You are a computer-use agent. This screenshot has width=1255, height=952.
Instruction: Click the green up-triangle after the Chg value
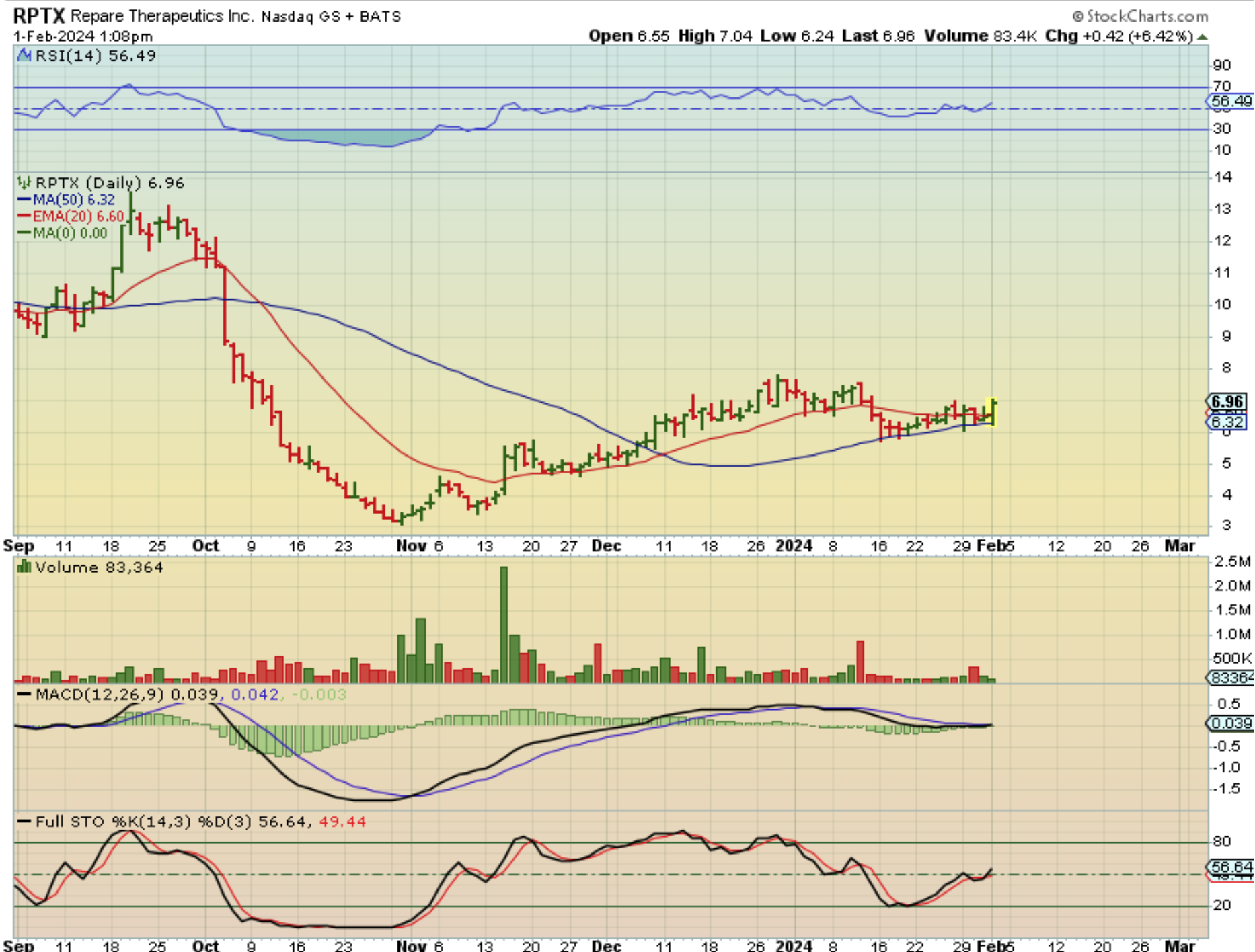click(x=1203, y=36)
